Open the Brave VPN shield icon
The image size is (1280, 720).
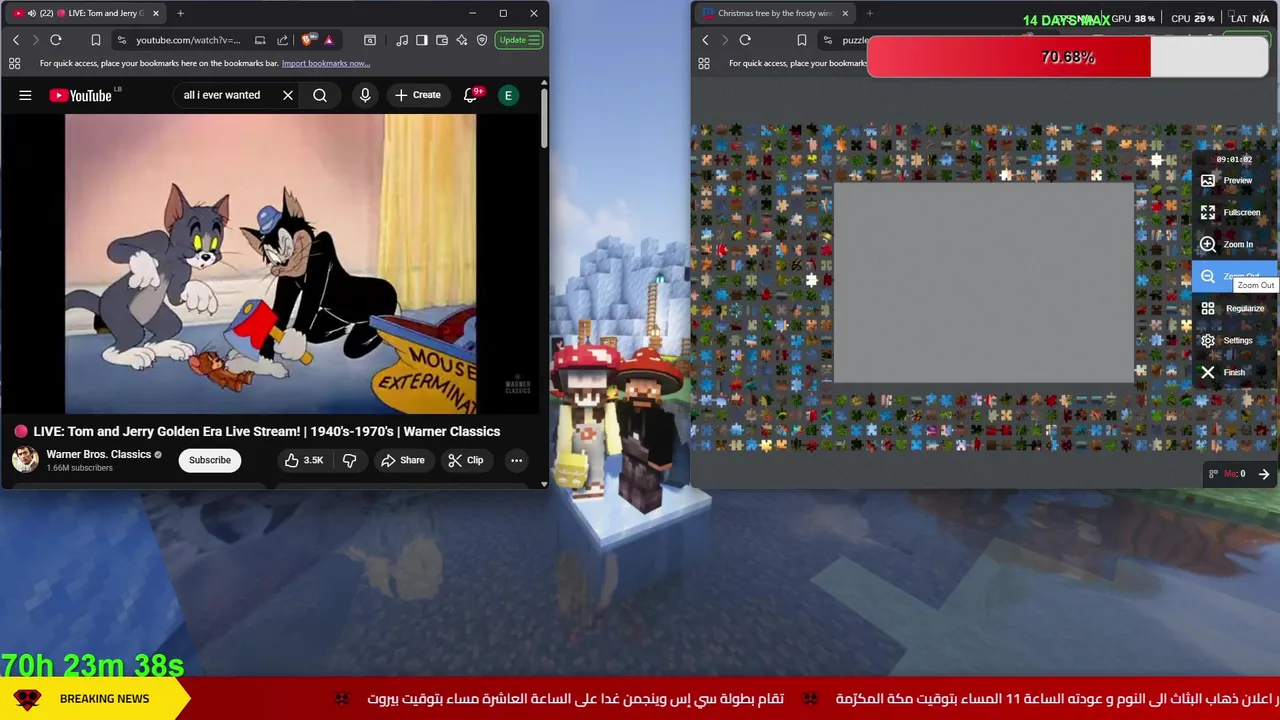tap(482, 40)
